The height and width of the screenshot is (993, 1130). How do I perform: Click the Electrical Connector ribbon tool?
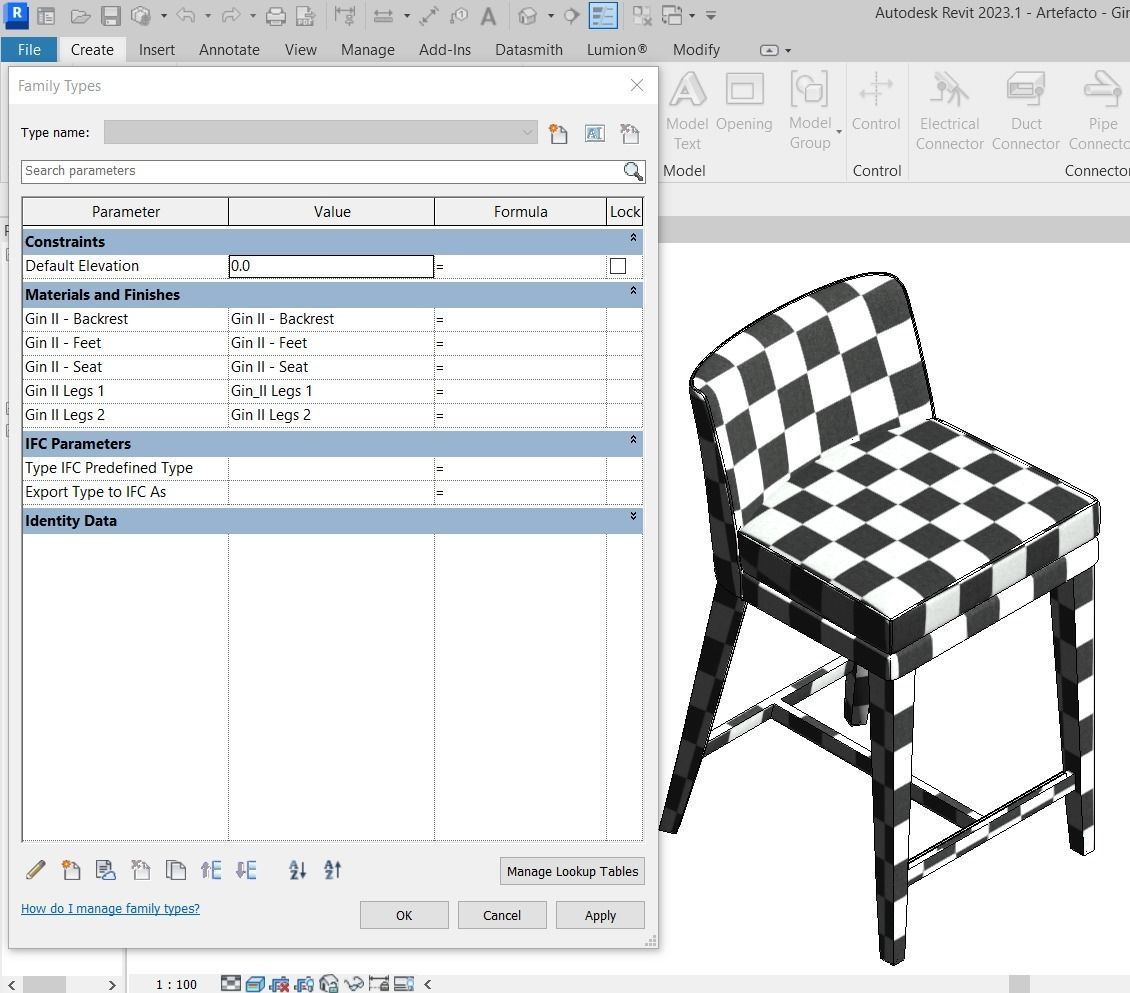[949, 111]
